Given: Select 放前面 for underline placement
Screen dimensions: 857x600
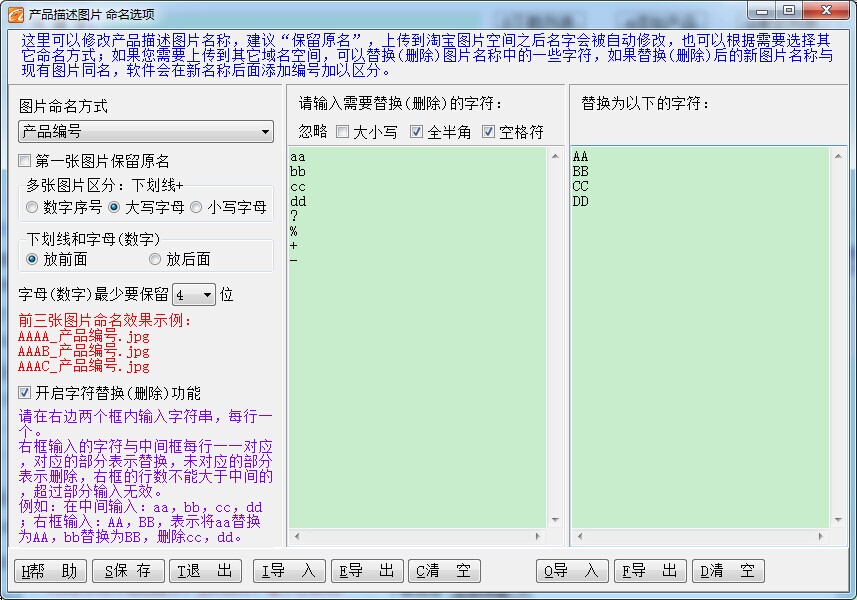Looking at the screenshot, I should 33,259.
